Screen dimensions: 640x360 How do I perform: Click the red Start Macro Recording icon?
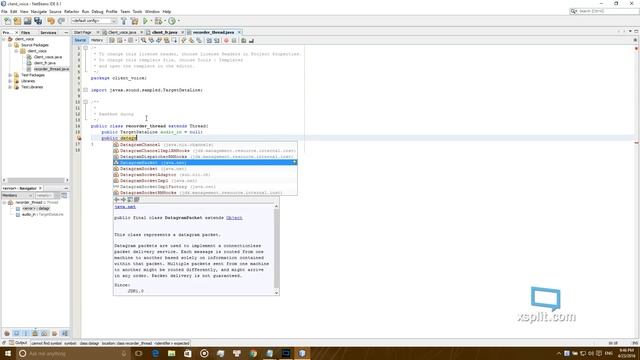(x=226, y=40)
